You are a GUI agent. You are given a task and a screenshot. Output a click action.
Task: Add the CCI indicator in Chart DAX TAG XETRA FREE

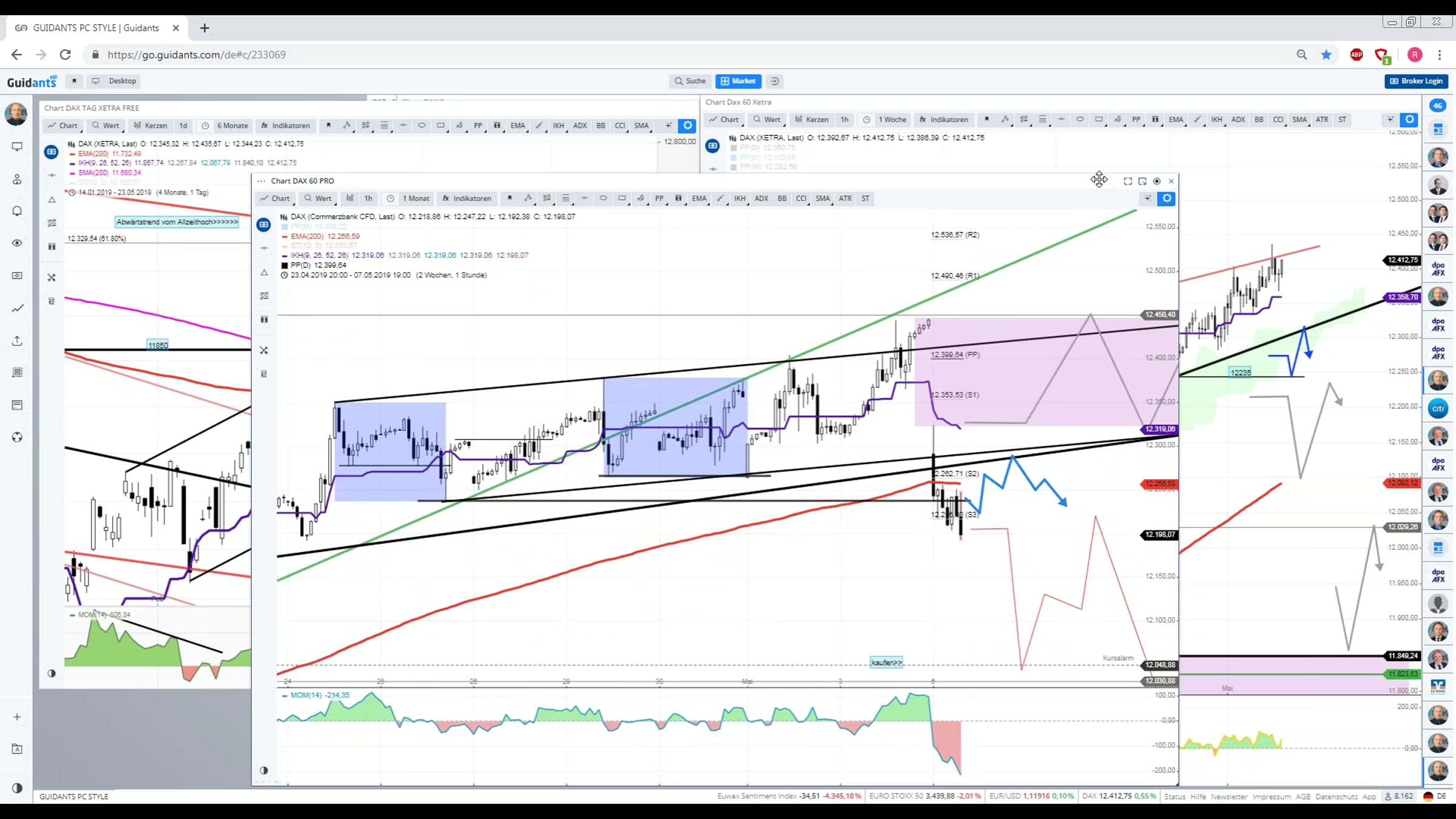pos(619,126)
